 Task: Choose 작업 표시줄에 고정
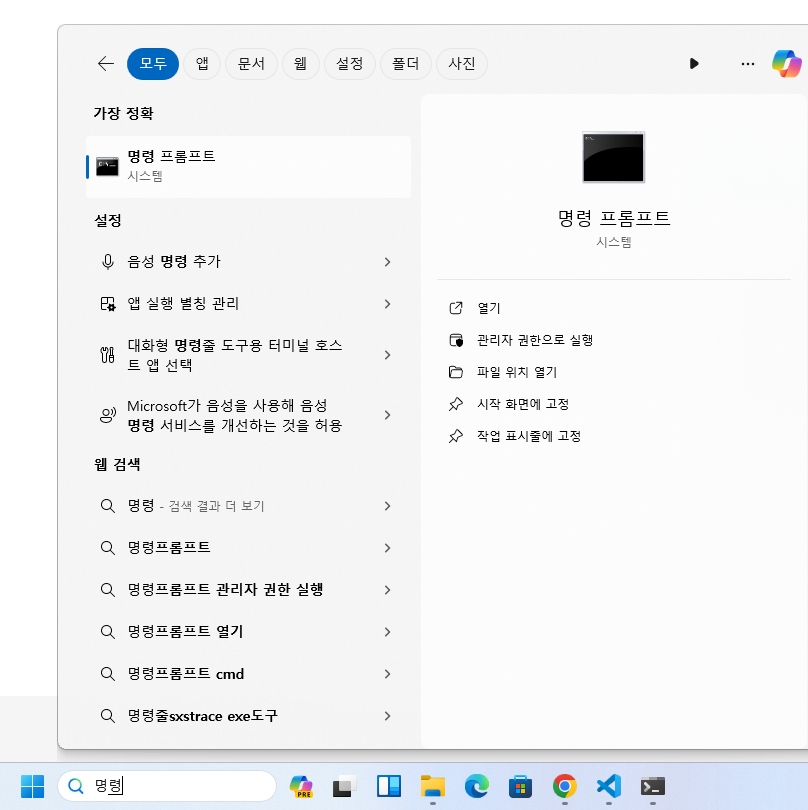(x=529, y=436)
